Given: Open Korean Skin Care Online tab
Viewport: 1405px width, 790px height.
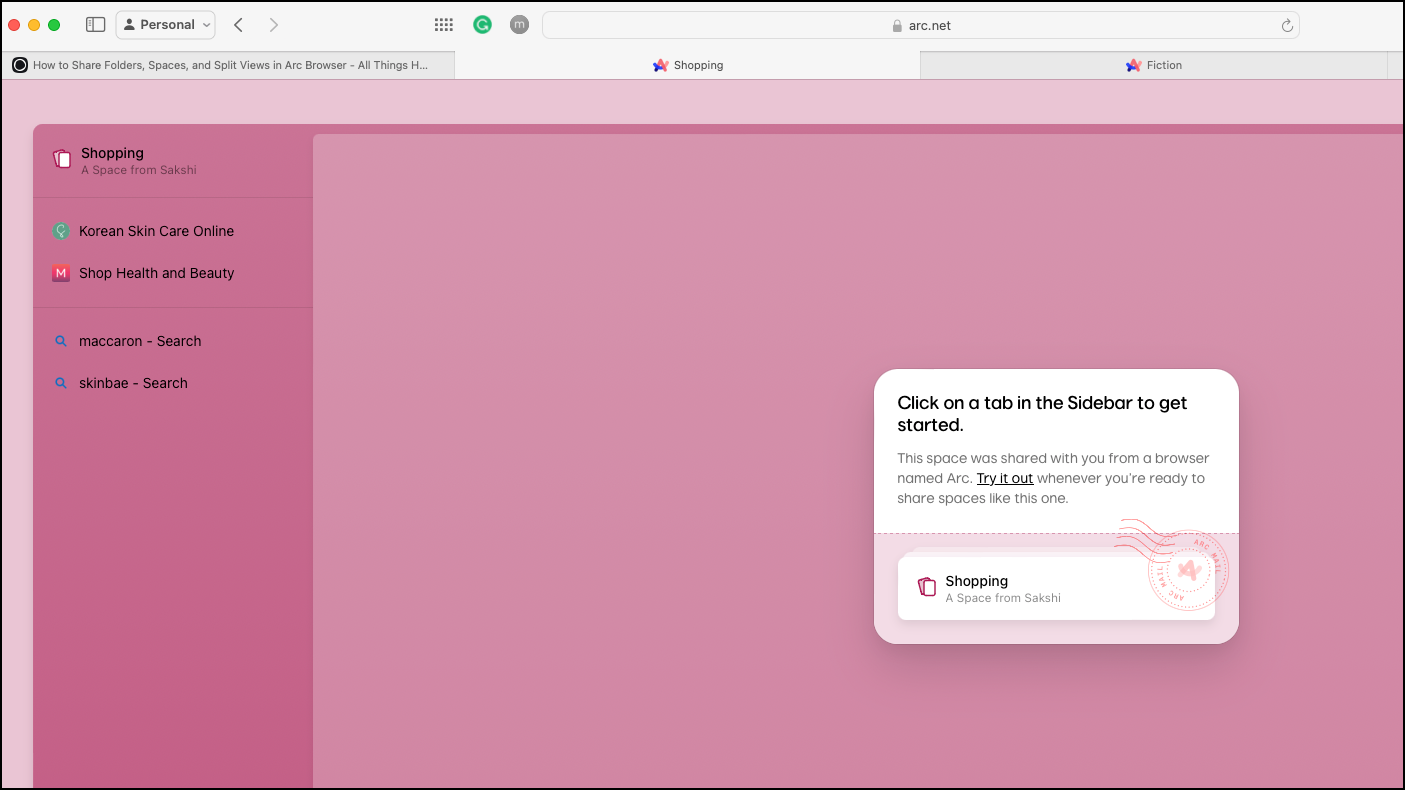Looking at the screenshot, I should tap(173, 231).
